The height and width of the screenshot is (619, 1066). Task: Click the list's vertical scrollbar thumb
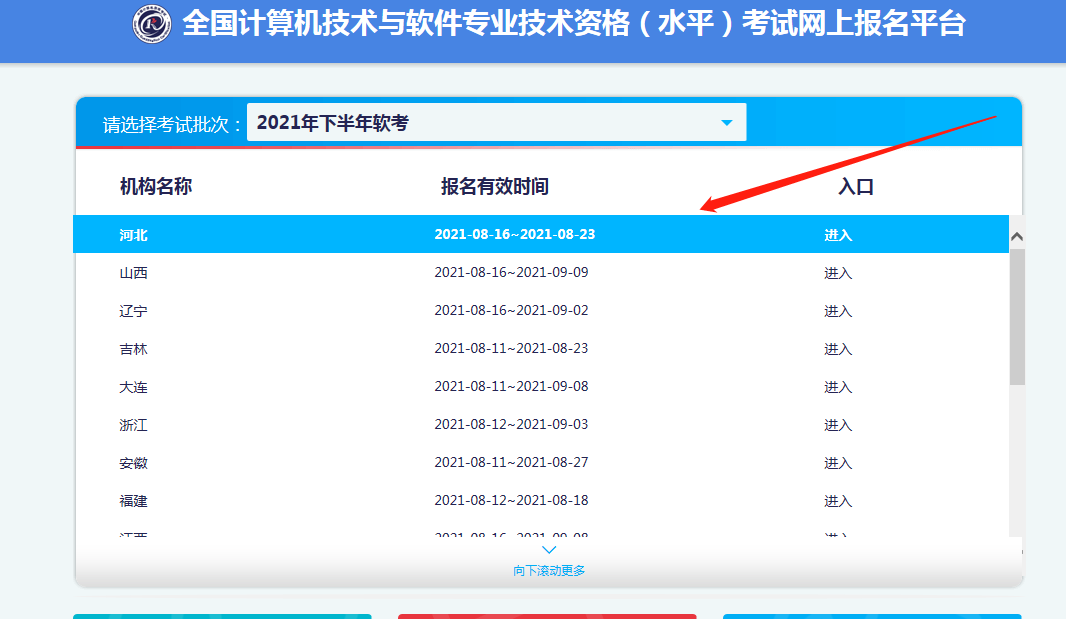(1017, 316)
